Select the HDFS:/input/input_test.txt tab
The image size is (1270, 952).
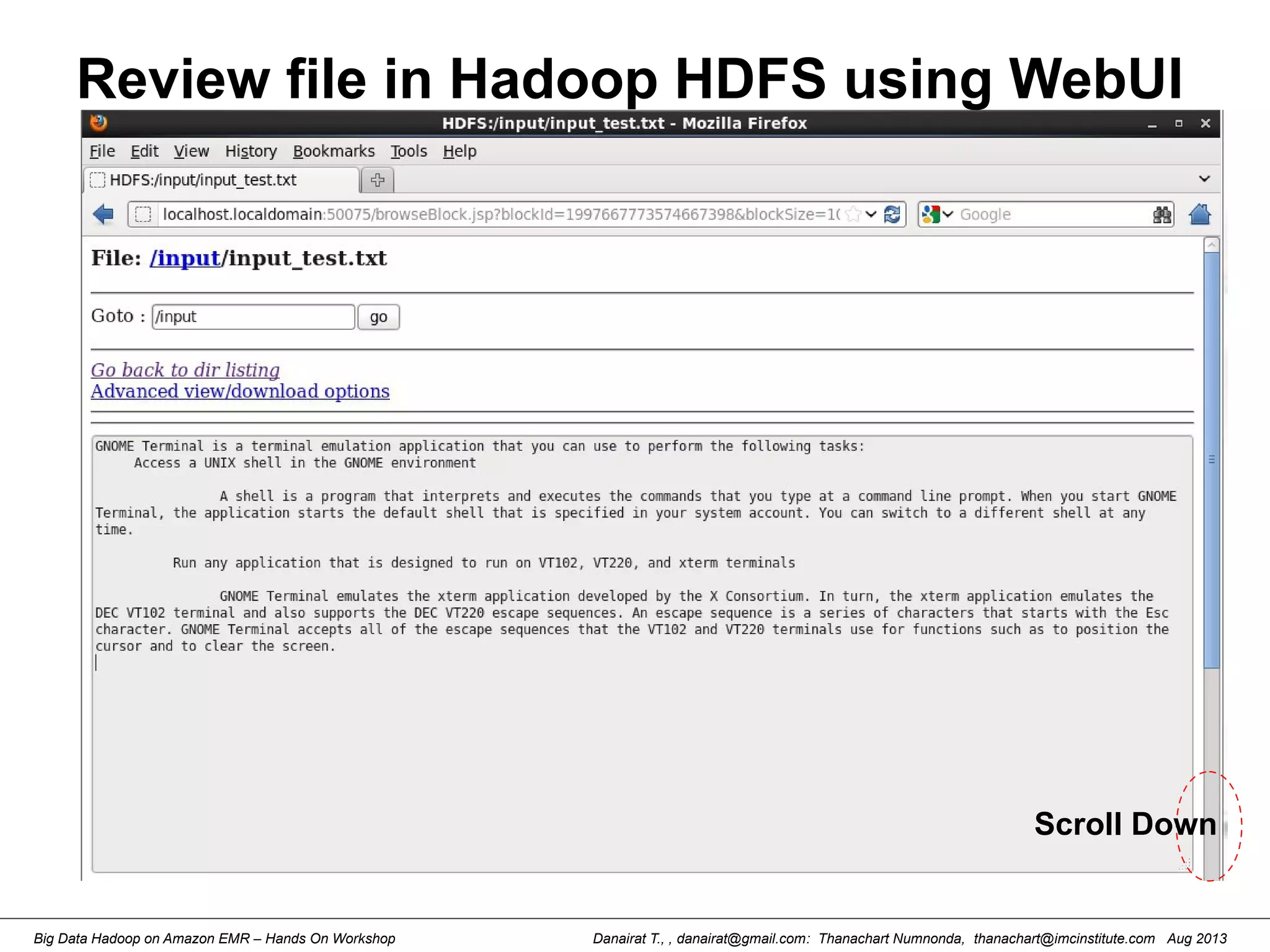click(221, 180)
